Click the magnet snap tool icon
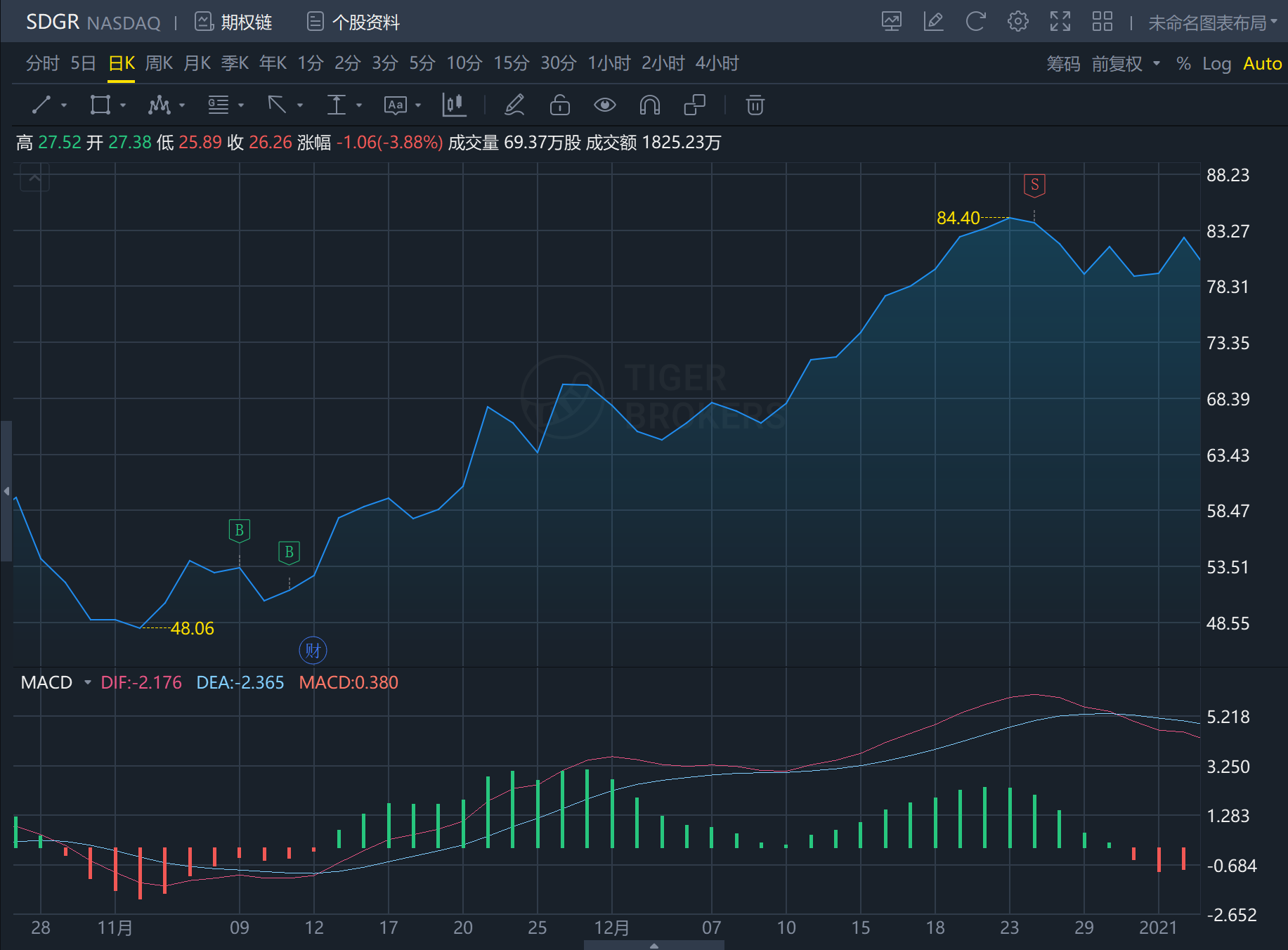The image size is (1288, 950). pos(649,105)
